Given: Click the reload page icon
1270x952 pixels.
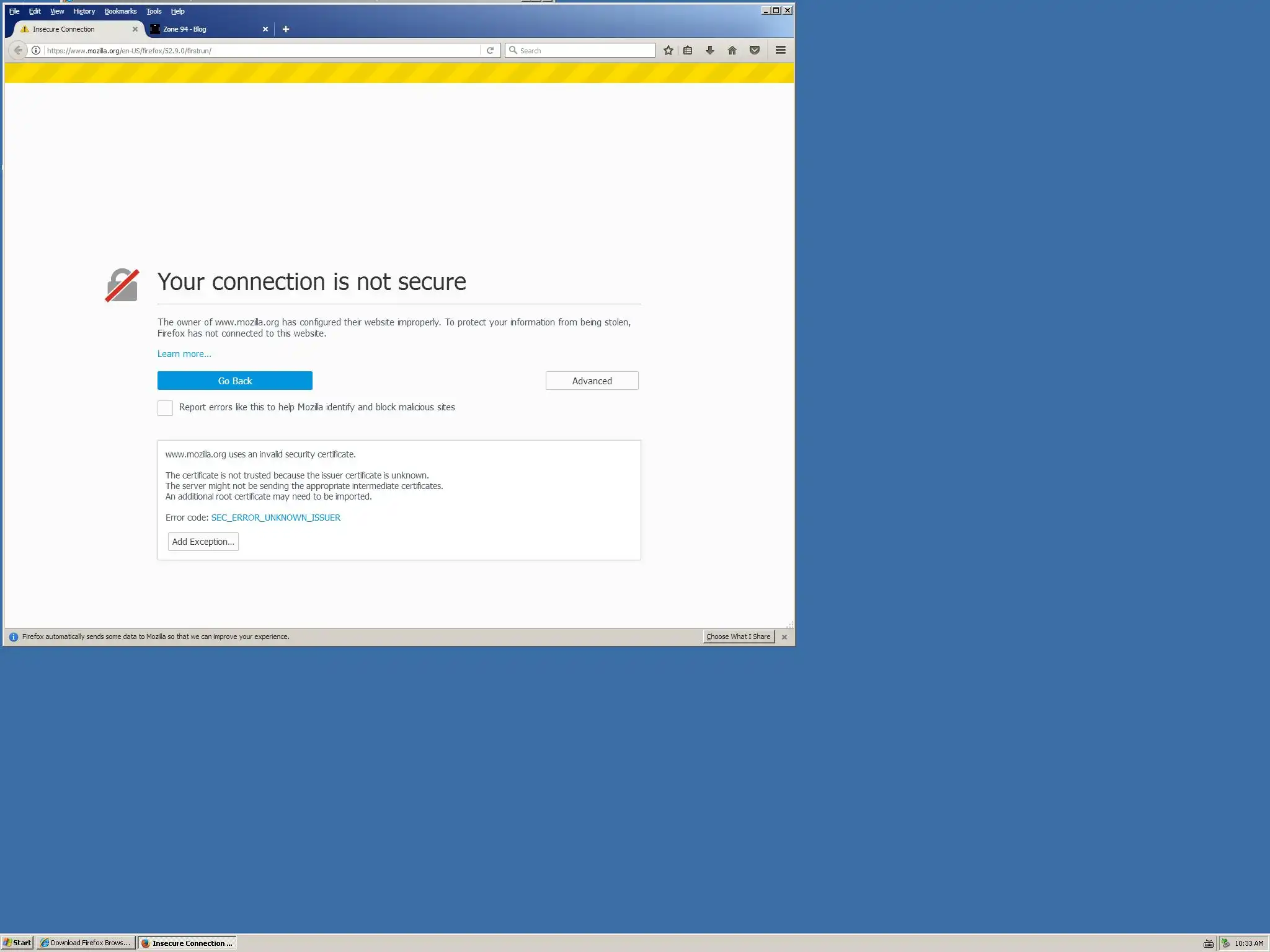Looking at the screenshot, I should tap(490, 50).
